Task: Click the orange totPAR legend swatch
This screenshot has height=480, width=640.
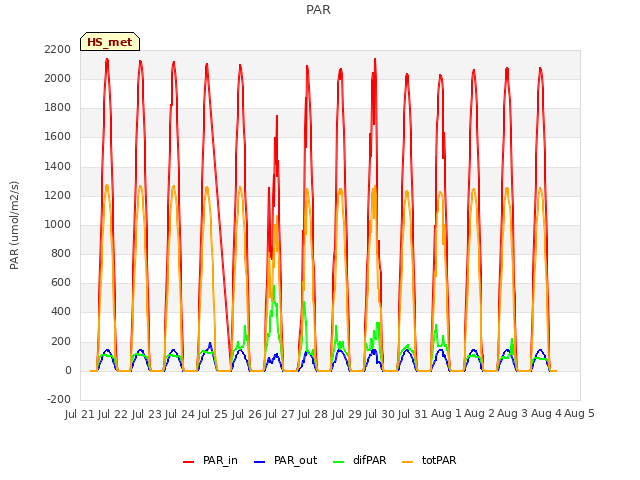Action: pyautogui.click(x=407, y=461)
